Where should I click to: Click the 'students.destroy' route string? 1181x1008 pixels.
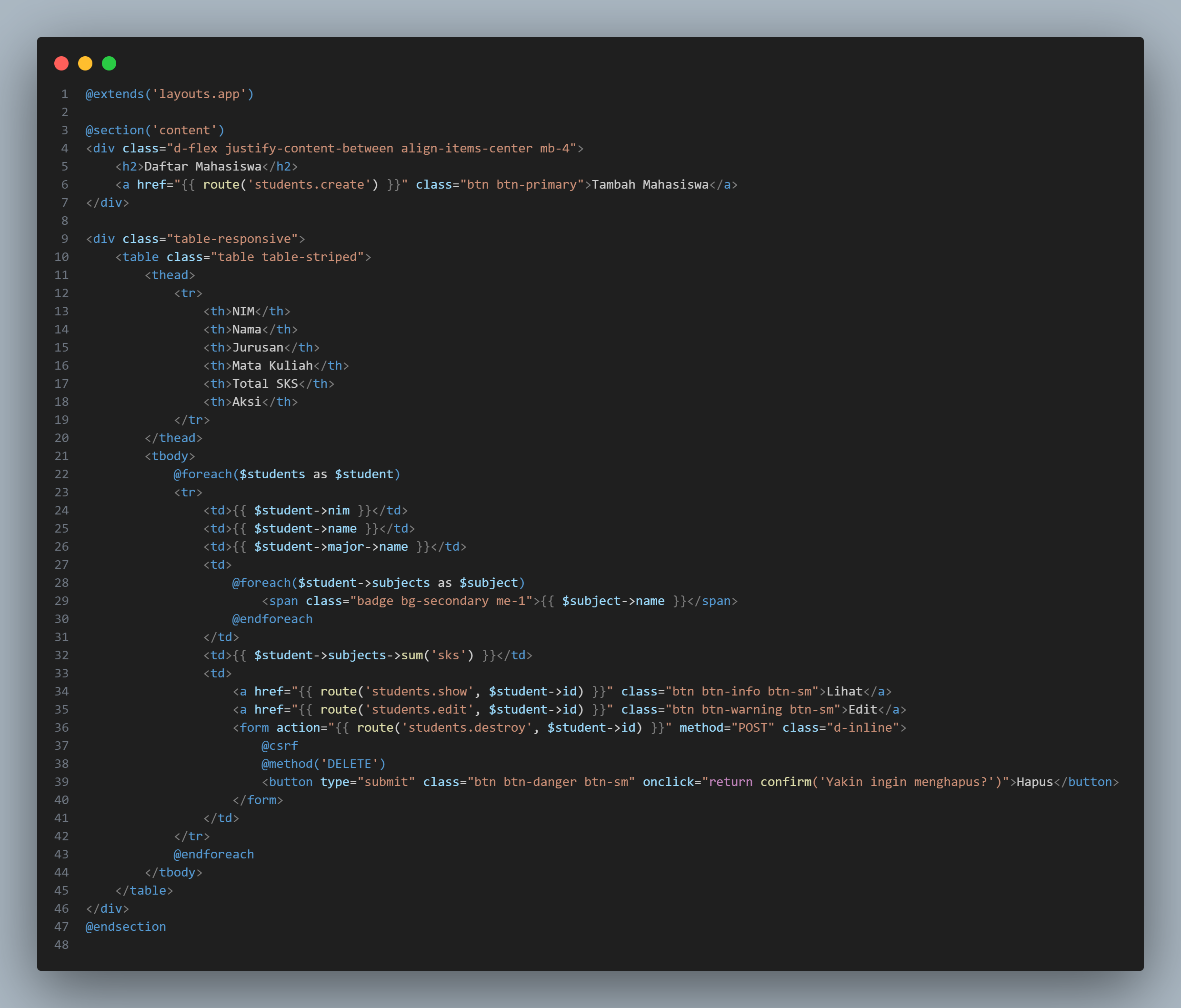point(467,727)
